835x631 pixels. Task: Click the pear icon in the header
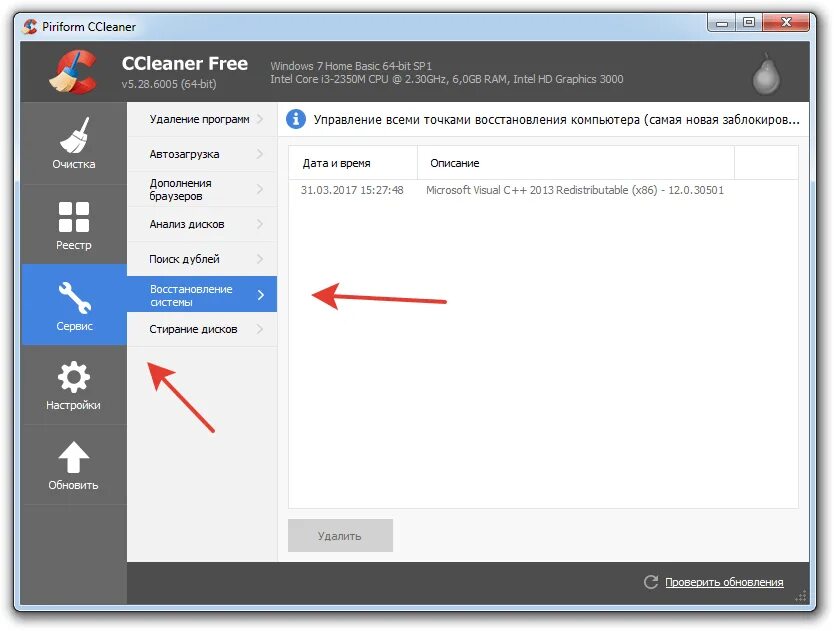766,73
